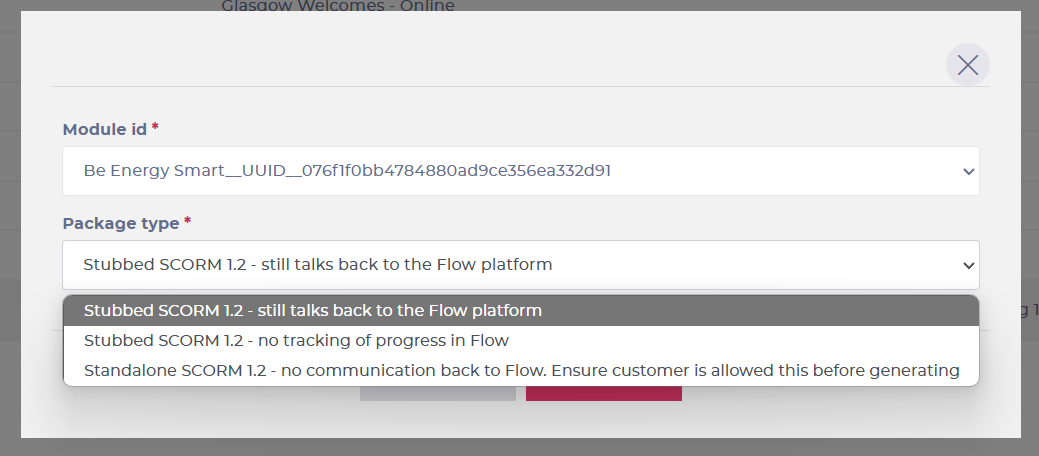The image size is (1039, 456).
Task: Choose highlighted option still talks back to Flow platform
Action: pyautogui.click(x=521, y=310)
